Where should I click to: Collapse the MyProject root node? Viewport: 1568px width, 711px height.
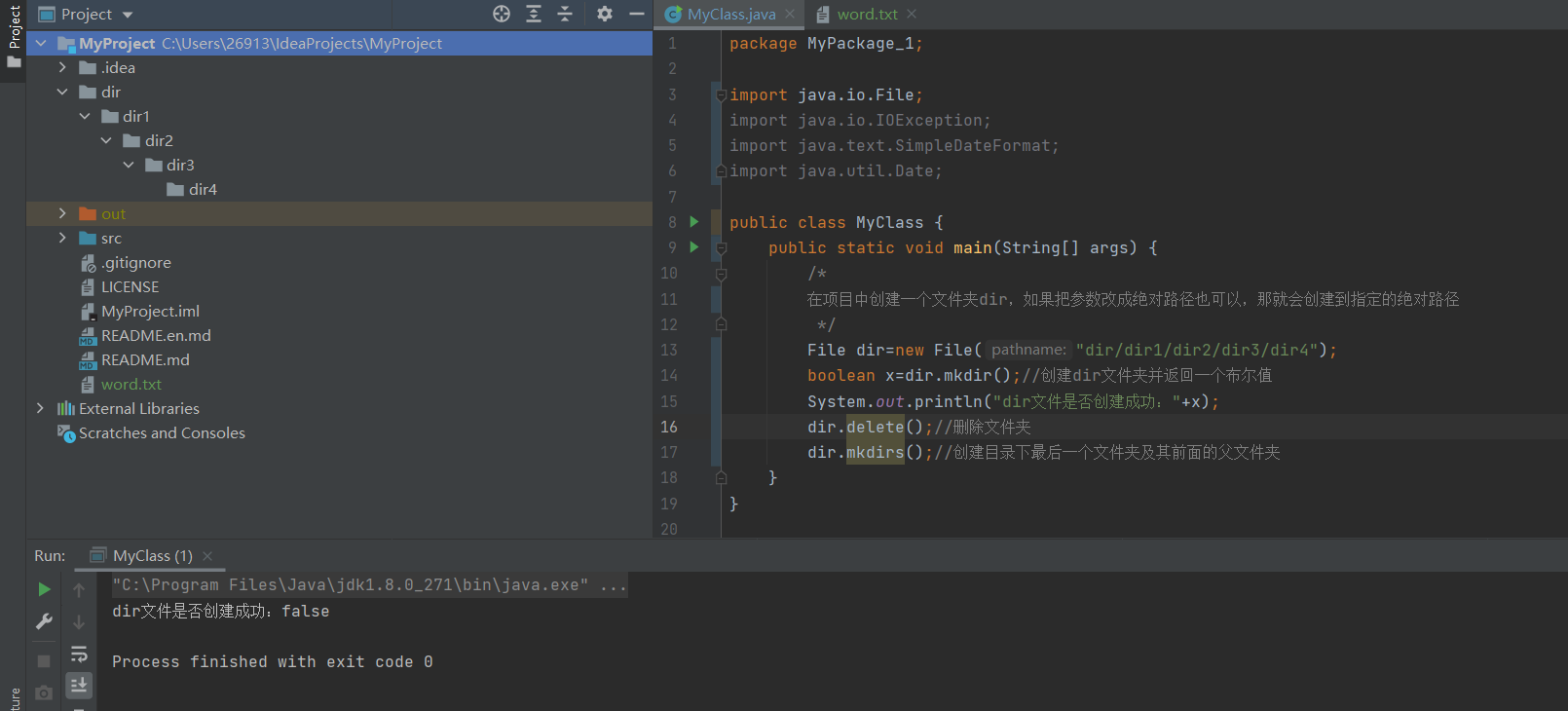tap(41, 43)
